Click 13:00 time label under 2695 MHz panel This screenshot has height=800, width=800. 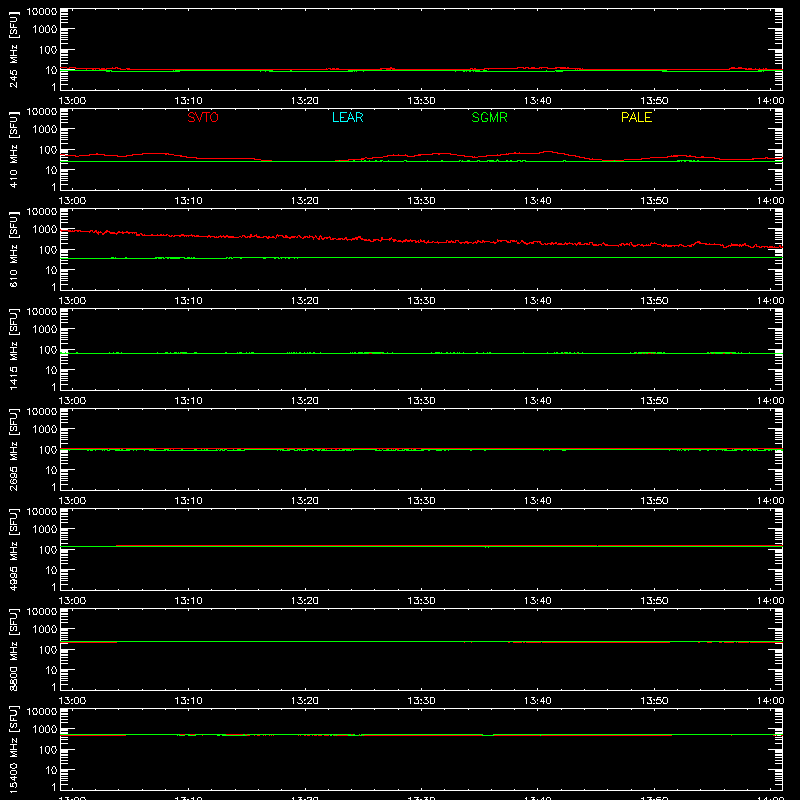pyautogui.click(x=72, y=501)
